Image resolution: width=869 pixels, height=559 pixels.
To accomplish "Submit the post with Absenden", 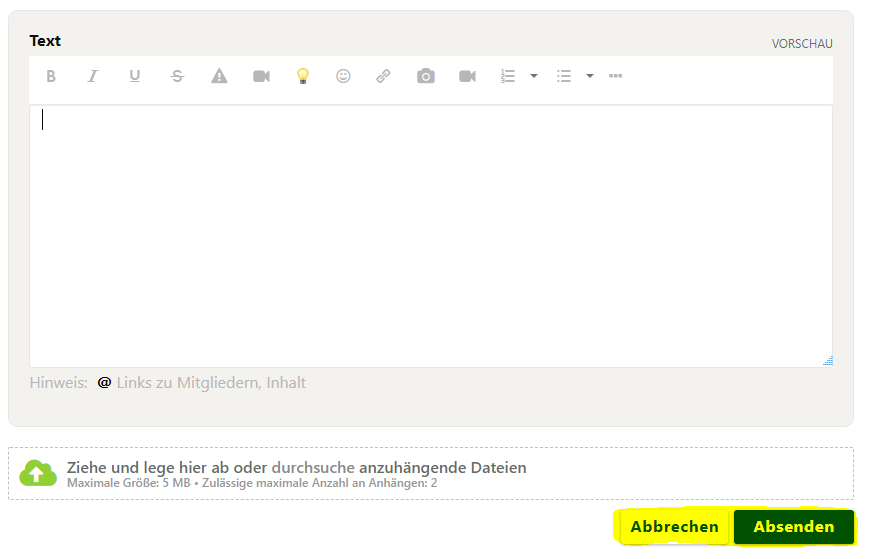I will (x=793, y=527).
